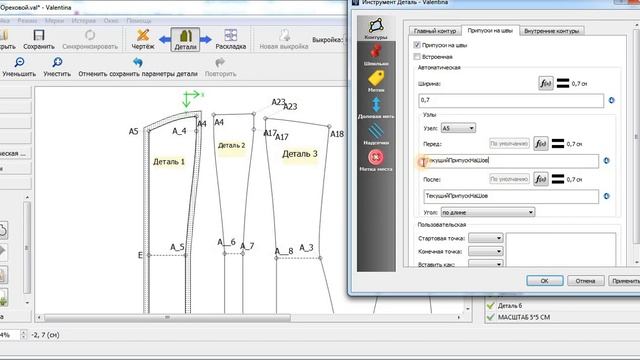
Task: Open the Долевая нить grainline section
Action: tap(376, 108)
